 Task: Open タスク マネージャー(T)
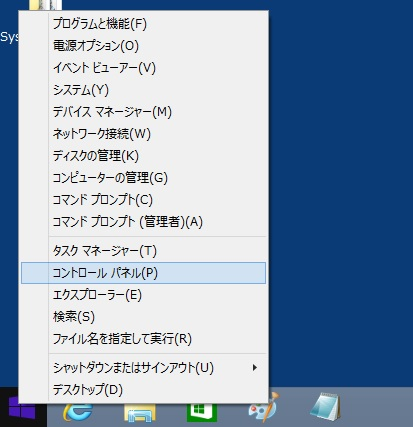(143, 251)
